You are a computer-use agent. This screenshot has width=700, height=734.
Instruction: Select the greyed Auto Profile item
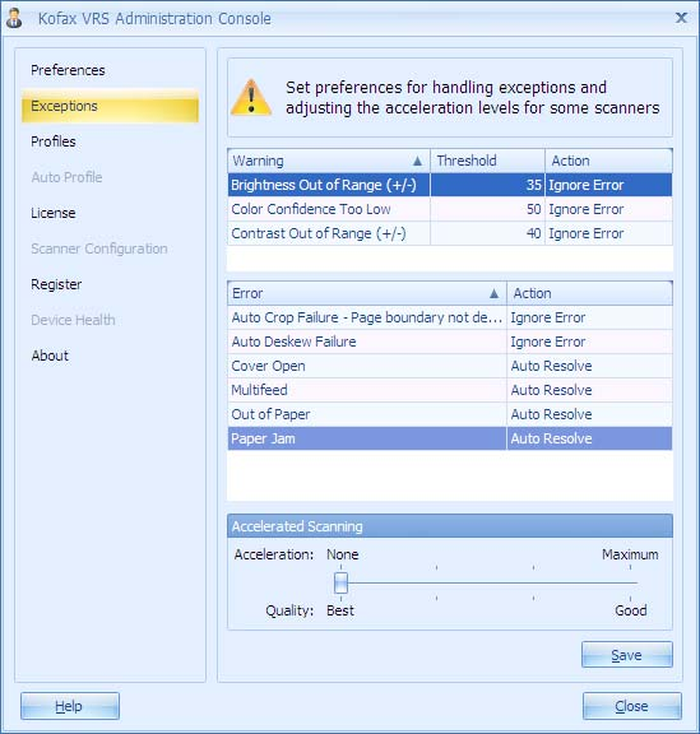[66, 177]
